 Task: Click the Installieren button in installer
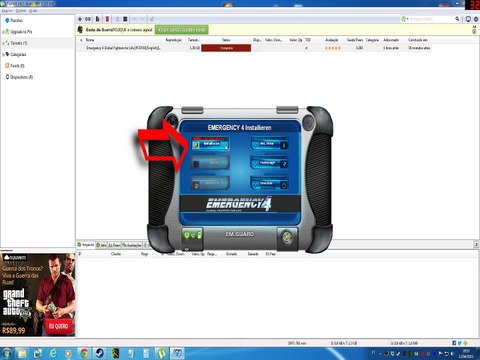pyautogui.click(x=210, y=144)
